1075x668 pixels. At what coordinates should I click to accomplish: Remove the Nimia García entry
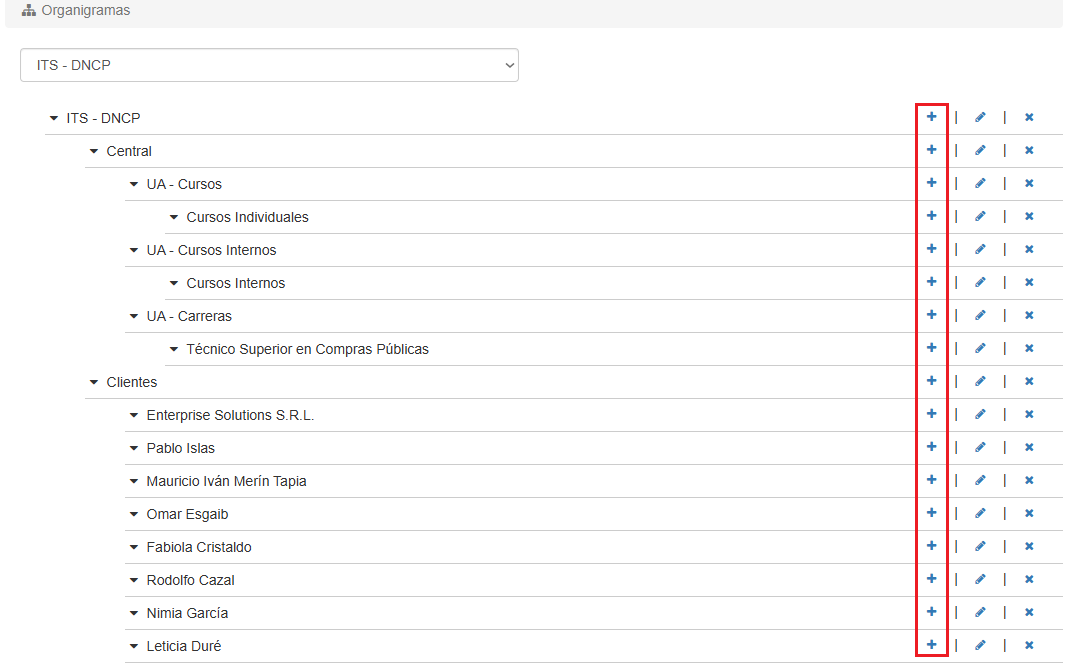coord(1028,612)
